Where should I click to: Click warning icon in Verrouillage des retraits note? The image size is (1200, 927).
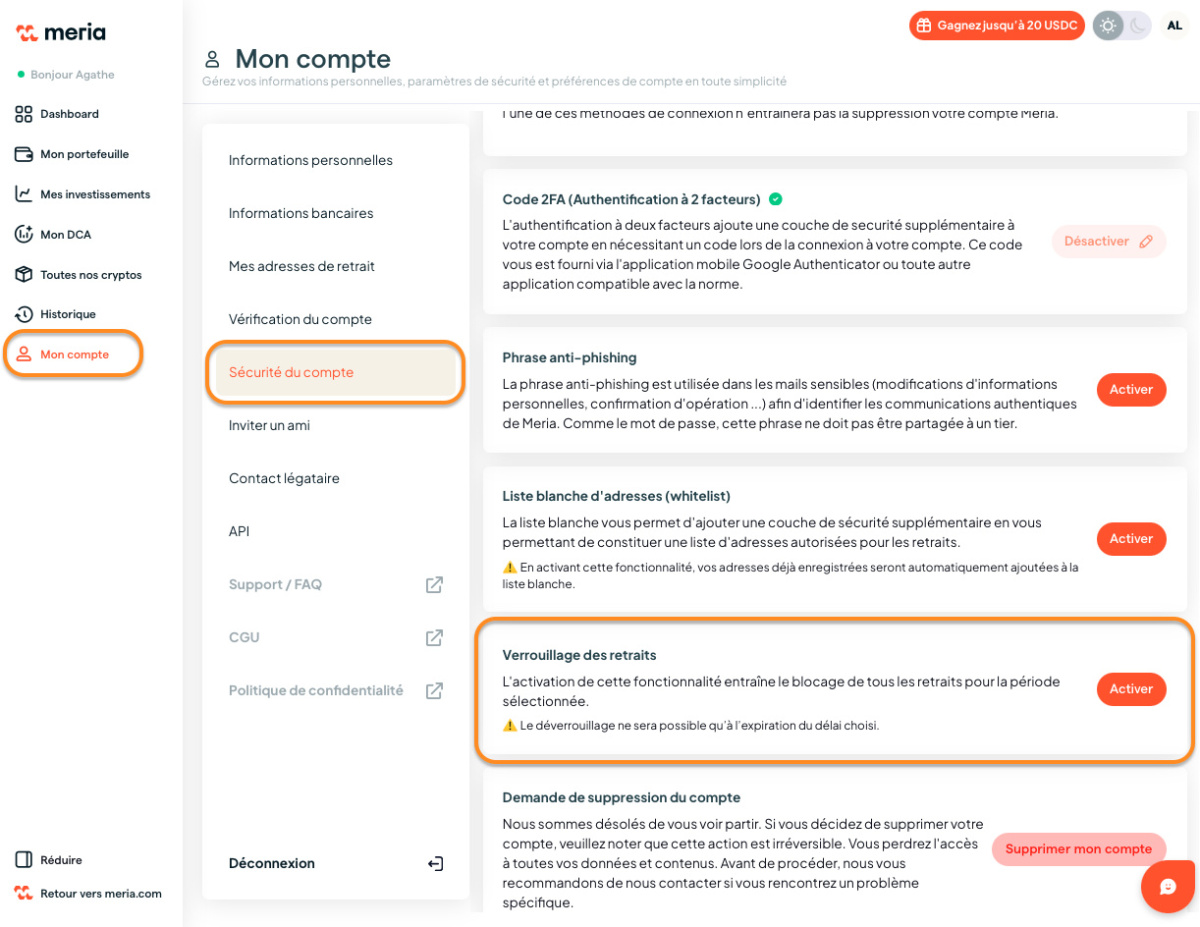(509, 725)
